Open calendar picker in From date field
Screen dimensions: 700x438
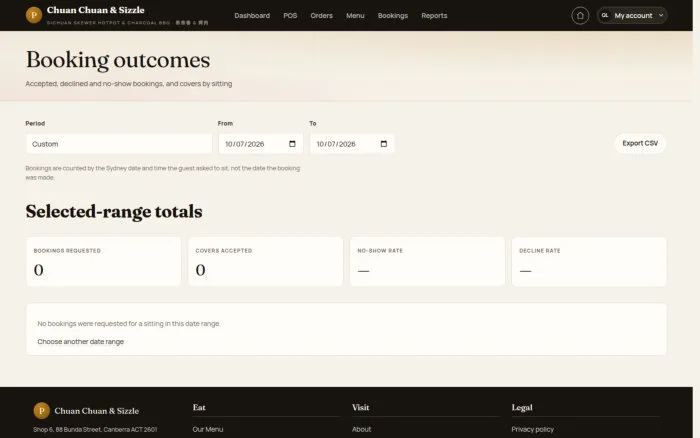pos(292,144)
